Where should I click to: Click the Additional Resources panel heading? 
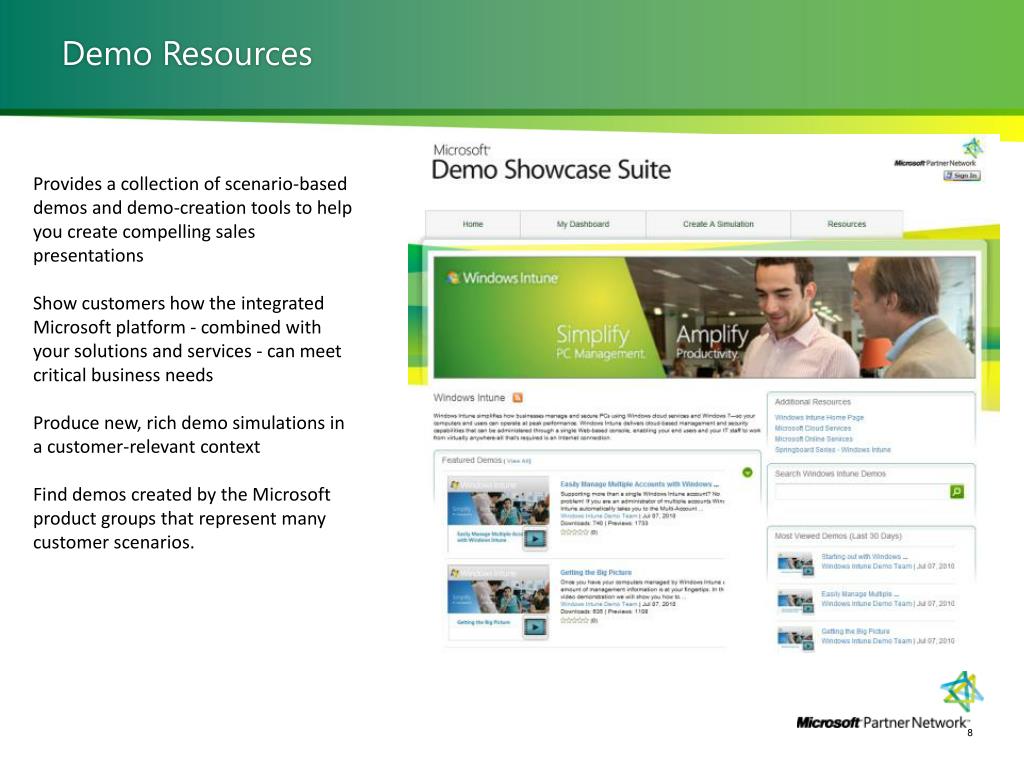click(x=812, y=402)
